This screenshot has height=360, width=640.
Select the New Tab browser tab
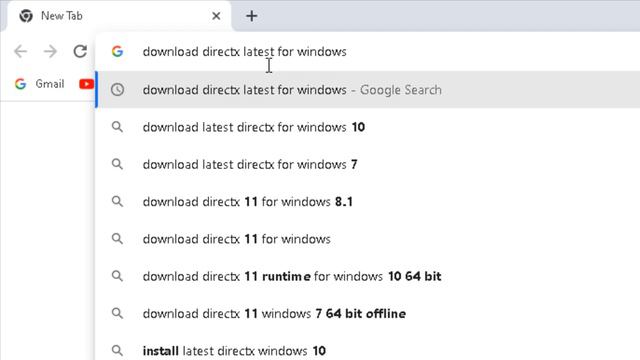119,16
